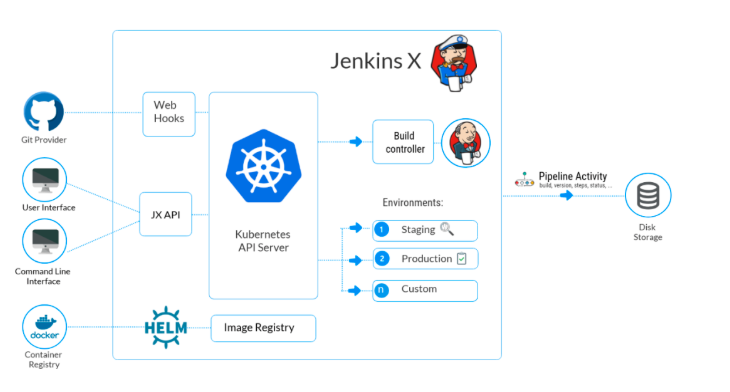
Task: Click the arrow pointing to Build controller
Action: point(356,142)
